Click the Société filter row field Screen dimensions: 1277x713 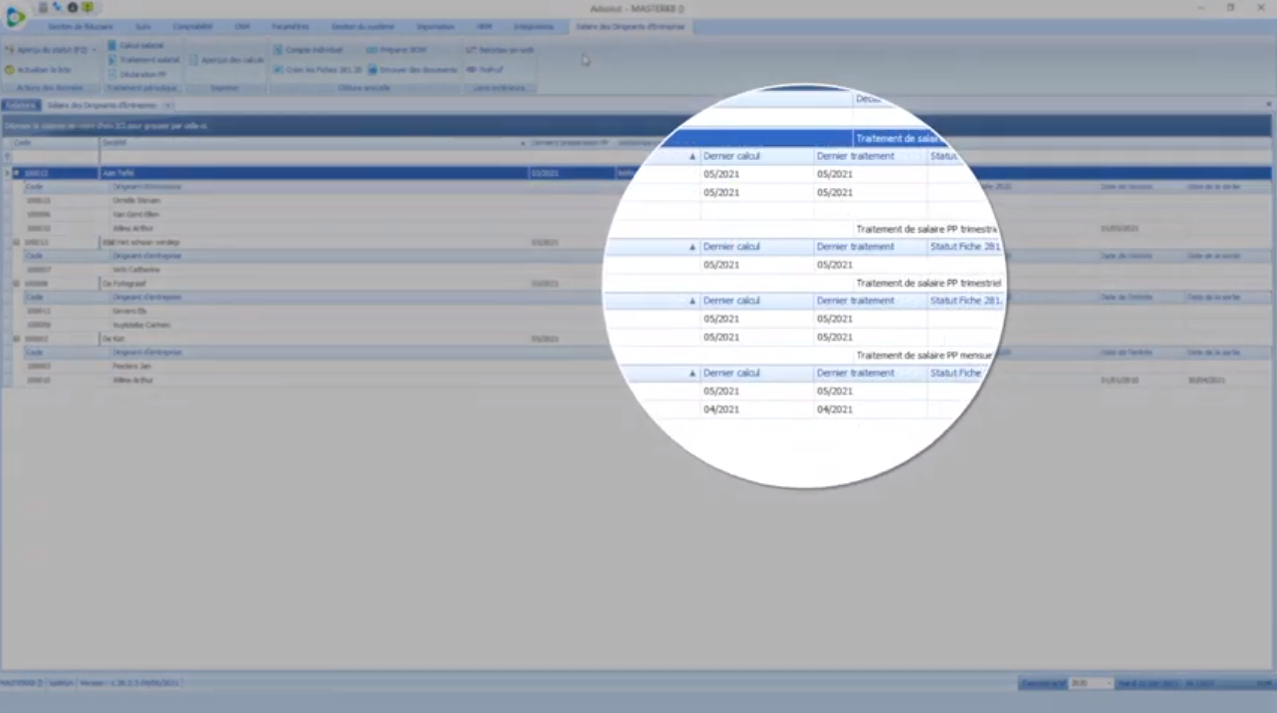click(x=310, y=157)
